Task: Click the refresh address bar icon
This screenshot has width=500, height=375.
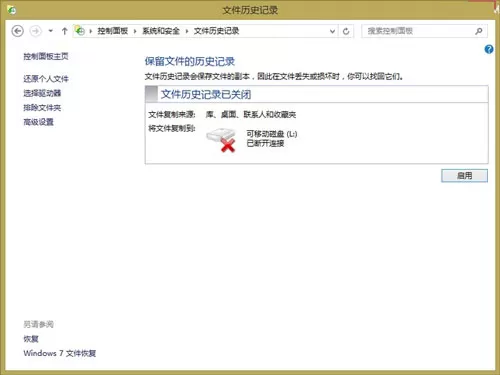Action: [x=346, y=31]
